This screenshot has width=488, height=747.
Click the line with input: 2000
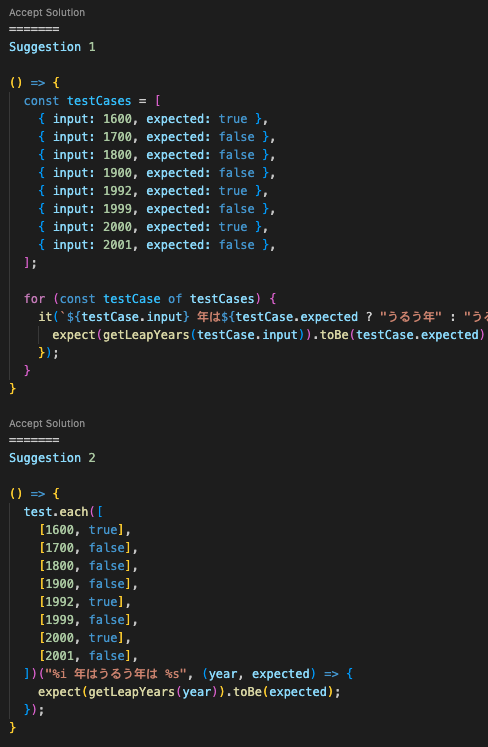[153, 227]
